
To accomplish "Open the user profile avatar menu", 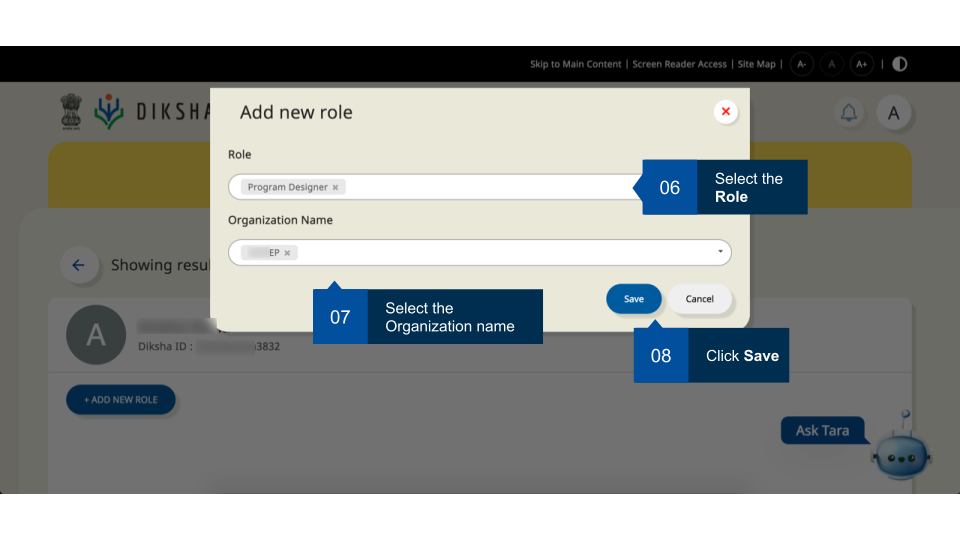I will click(894, 113).
